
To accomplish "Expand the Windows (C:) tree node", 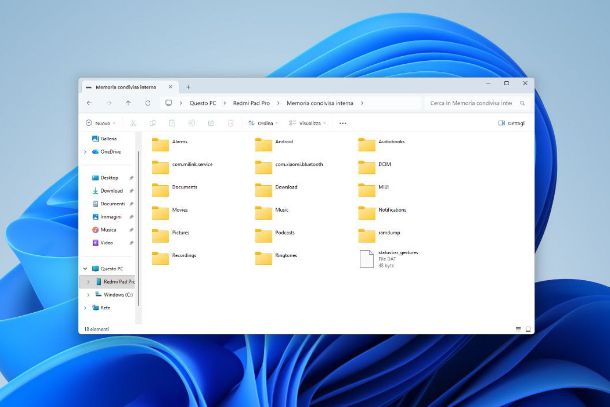I will point(88,295).
